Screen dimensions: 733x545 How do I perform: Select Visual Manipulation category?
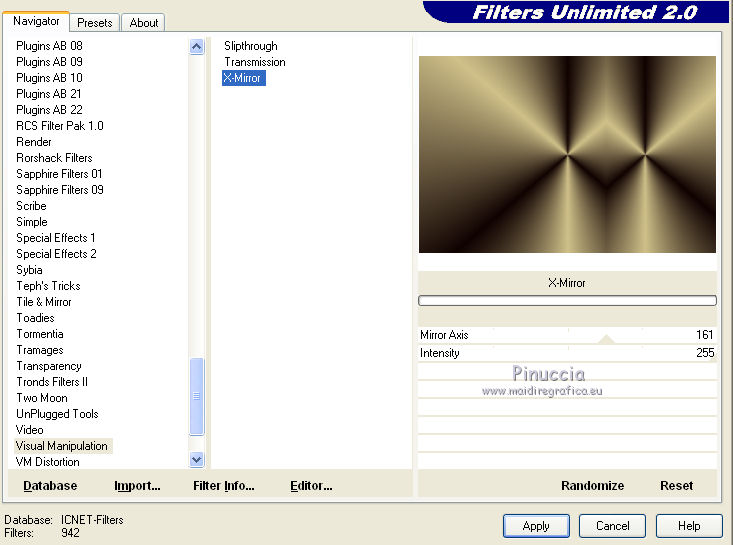(63, 446)
